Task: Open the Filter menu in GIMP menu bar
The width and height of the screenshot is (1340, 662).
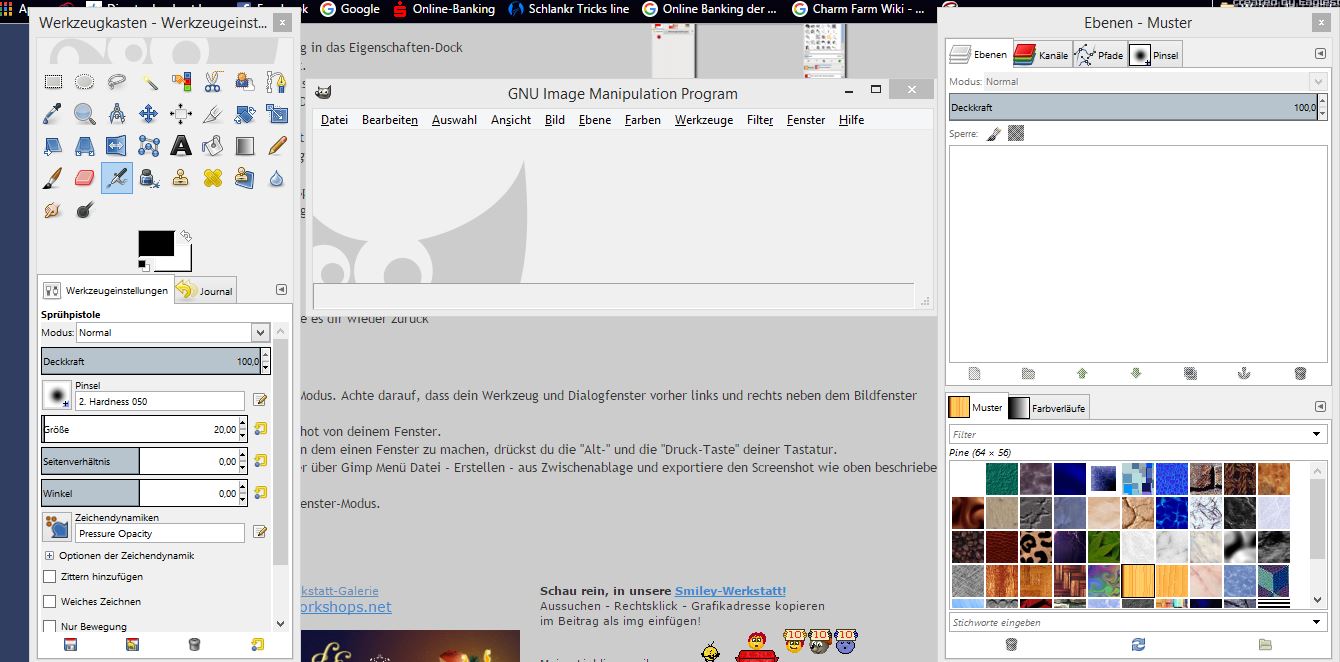Action: click(760, 120)
